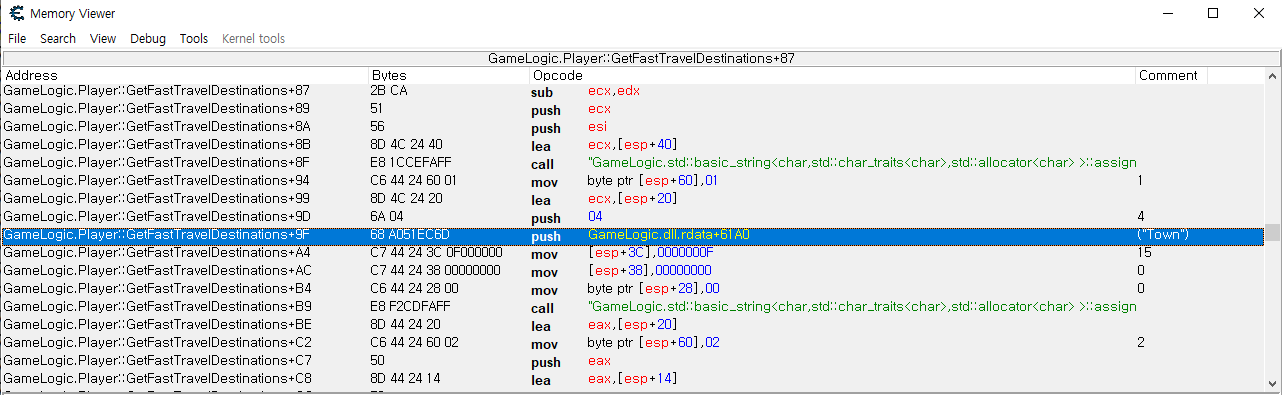Image resolution: width=1282 pixels, height=395 pixels.
Task: Open the View menu
Action: tap(103, 38)
